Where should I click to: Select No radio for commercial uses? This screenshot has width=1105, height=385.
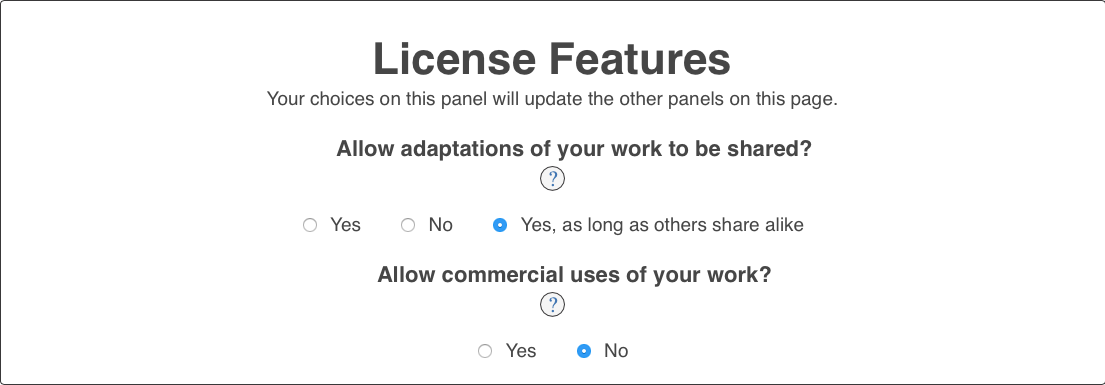[x=584, y=351]
